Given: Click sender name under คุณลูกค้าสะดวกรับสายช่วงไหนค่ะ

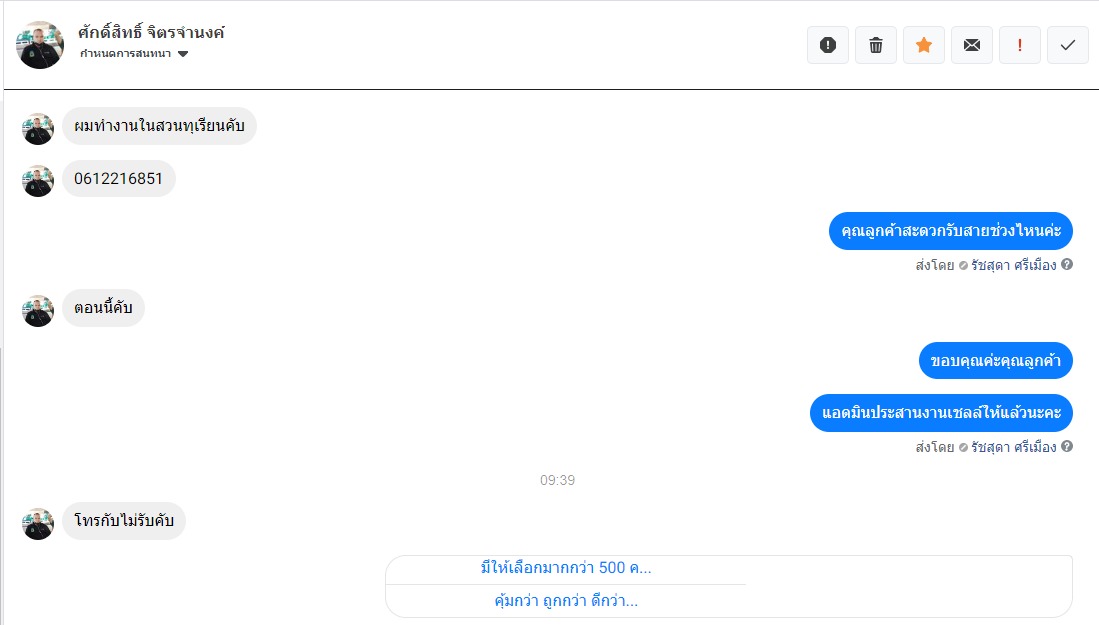Looking at the screenshot, I should click(x=1013, y=265).
